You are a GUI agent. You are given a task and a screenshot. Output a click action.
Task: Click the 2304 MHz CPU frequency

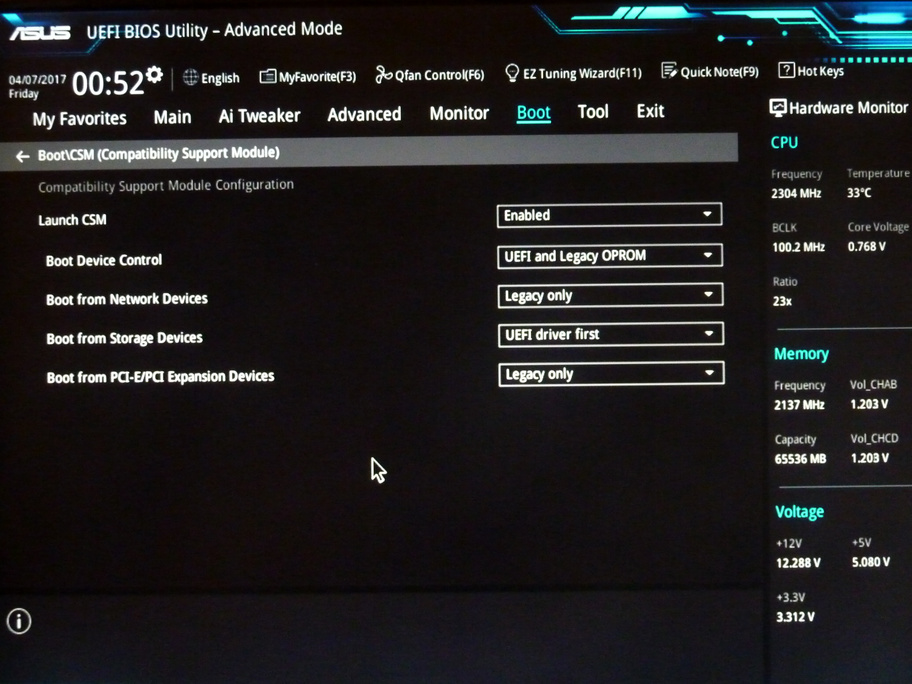click(x=796, y=193)
